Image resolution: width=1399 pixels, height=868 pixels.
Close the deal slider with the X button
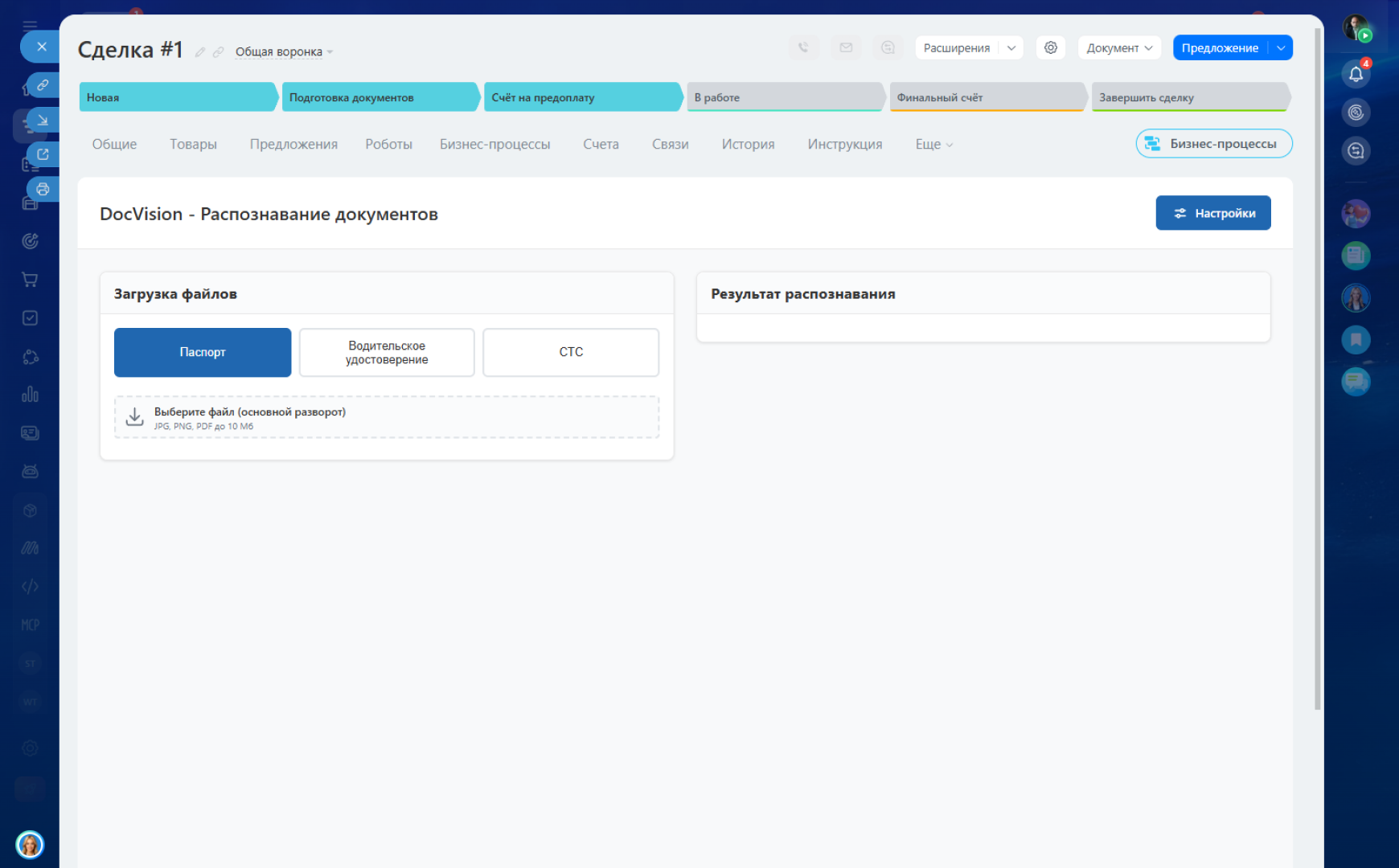(x=42, y=47)
